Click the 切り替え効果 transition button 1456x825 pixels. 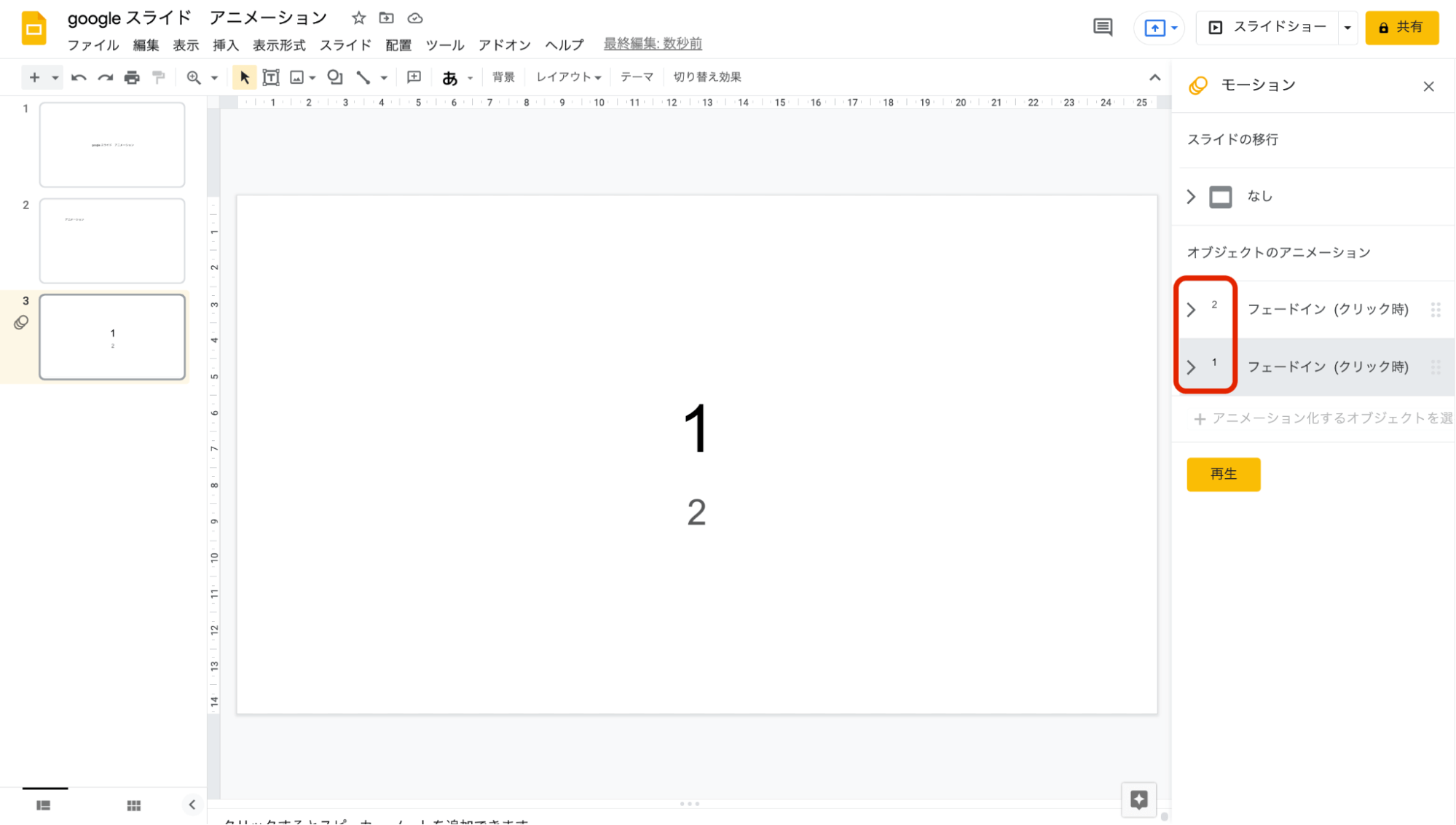pyautogui.click(x=707, y=77)
